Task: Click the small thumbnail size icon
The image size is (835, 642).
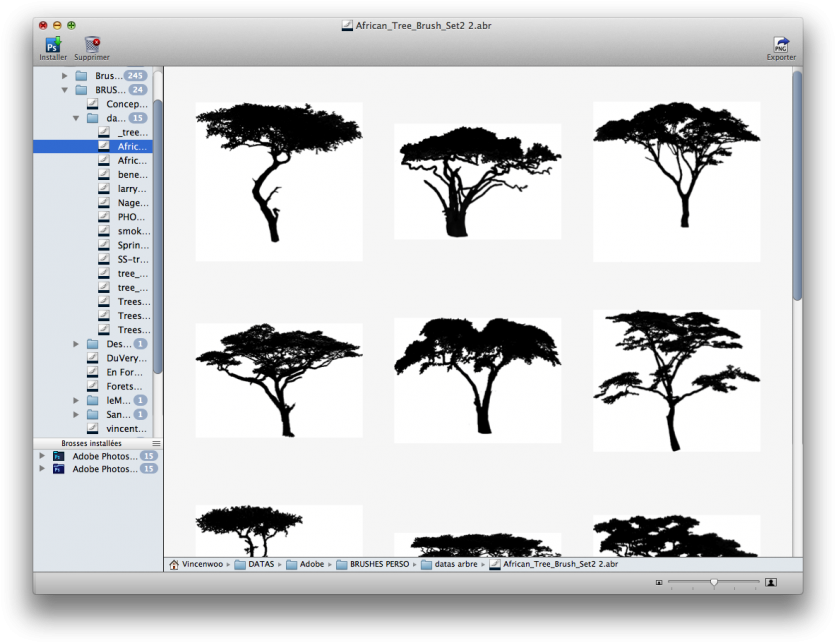Action: point(659,582)
